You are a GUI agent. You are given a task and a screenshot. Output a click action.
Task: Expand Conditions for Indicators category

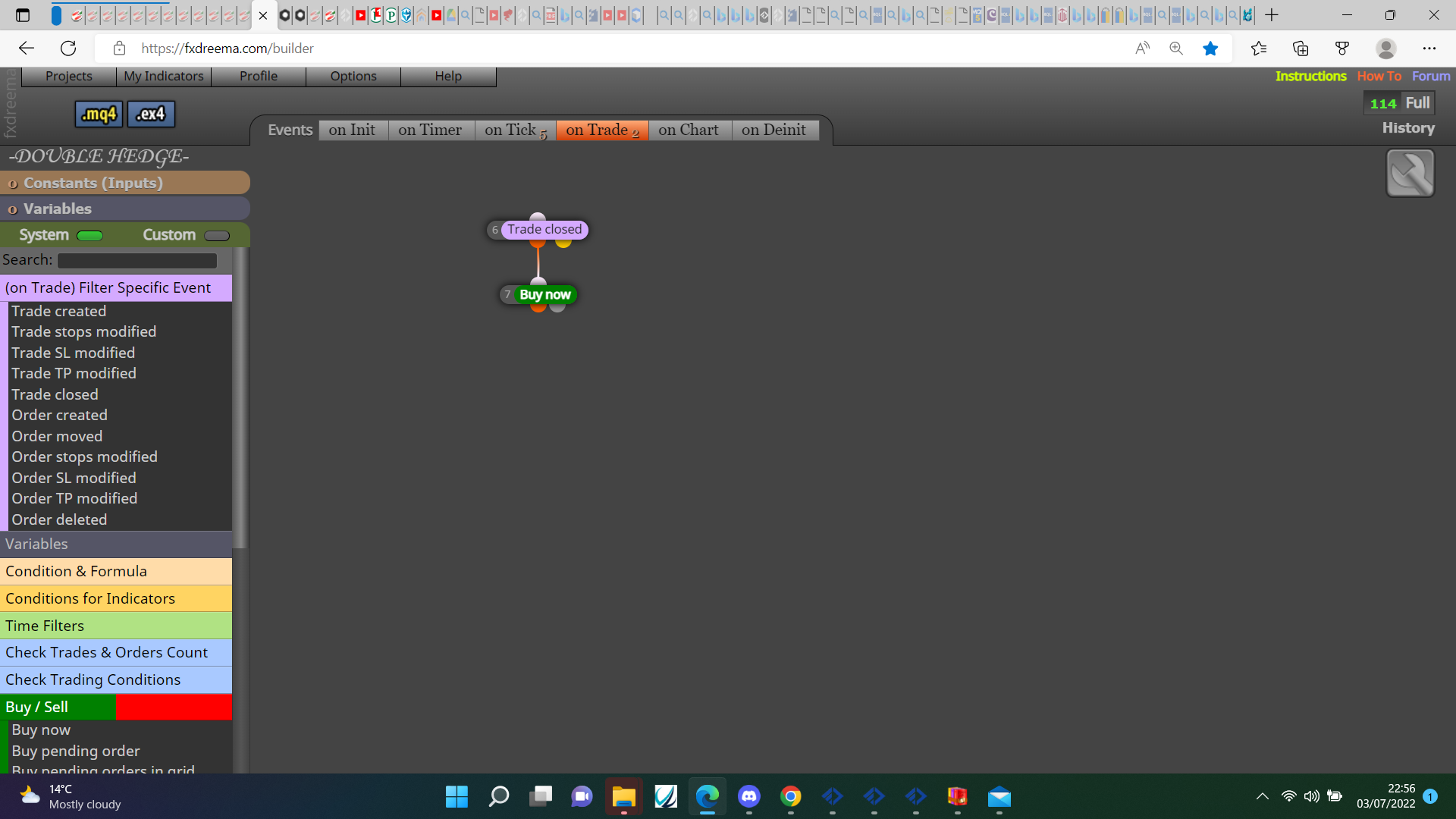[116, 598]
